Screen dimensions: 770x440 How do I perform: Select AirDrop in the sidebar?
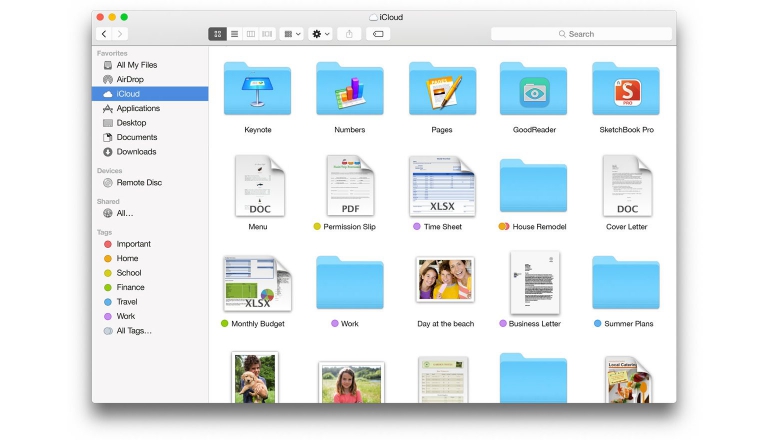(130, 79)
